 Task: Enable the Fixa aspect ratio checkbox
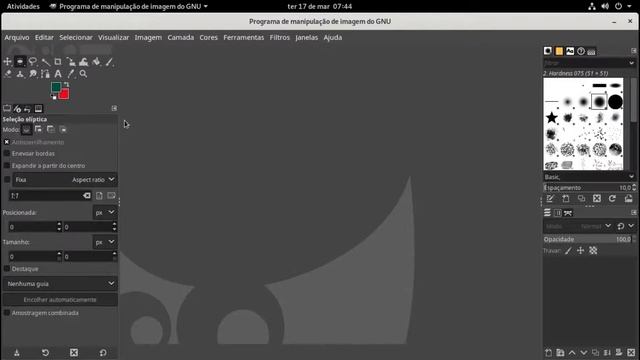(x=7, y=180)
